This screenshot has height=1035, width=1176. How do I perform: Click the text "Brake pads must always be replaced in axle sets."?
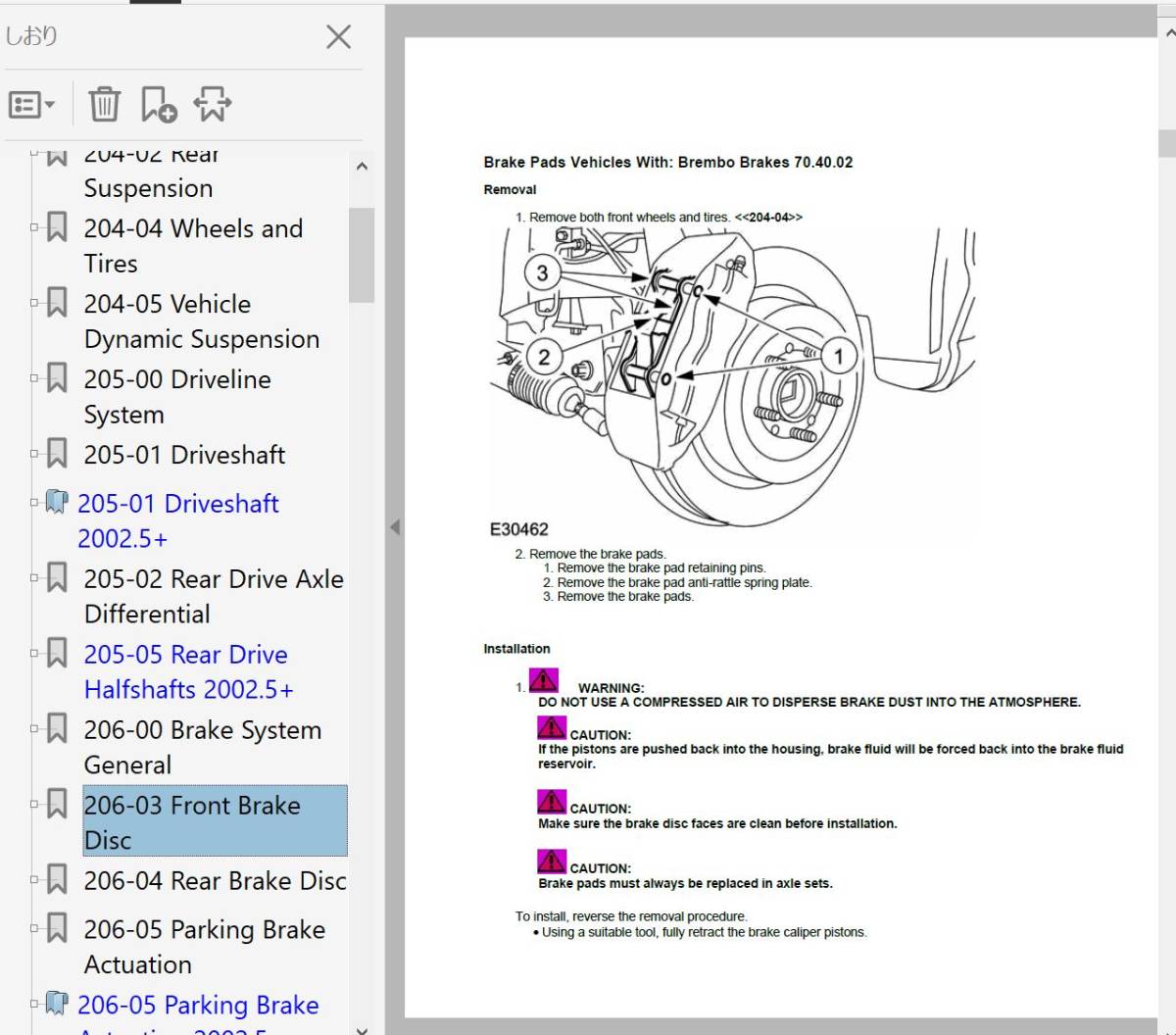(685, 884)
